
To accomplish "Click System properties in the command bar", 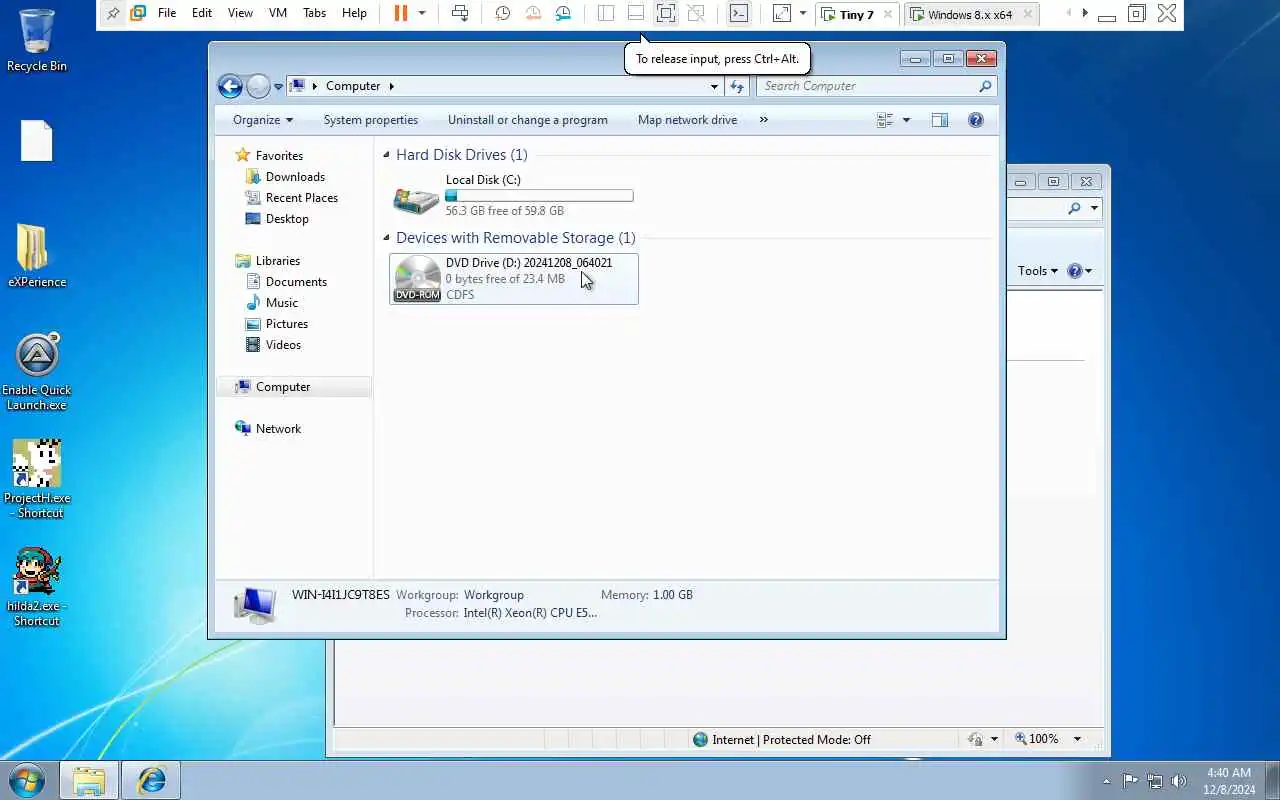I will click(x=371, y=120).
